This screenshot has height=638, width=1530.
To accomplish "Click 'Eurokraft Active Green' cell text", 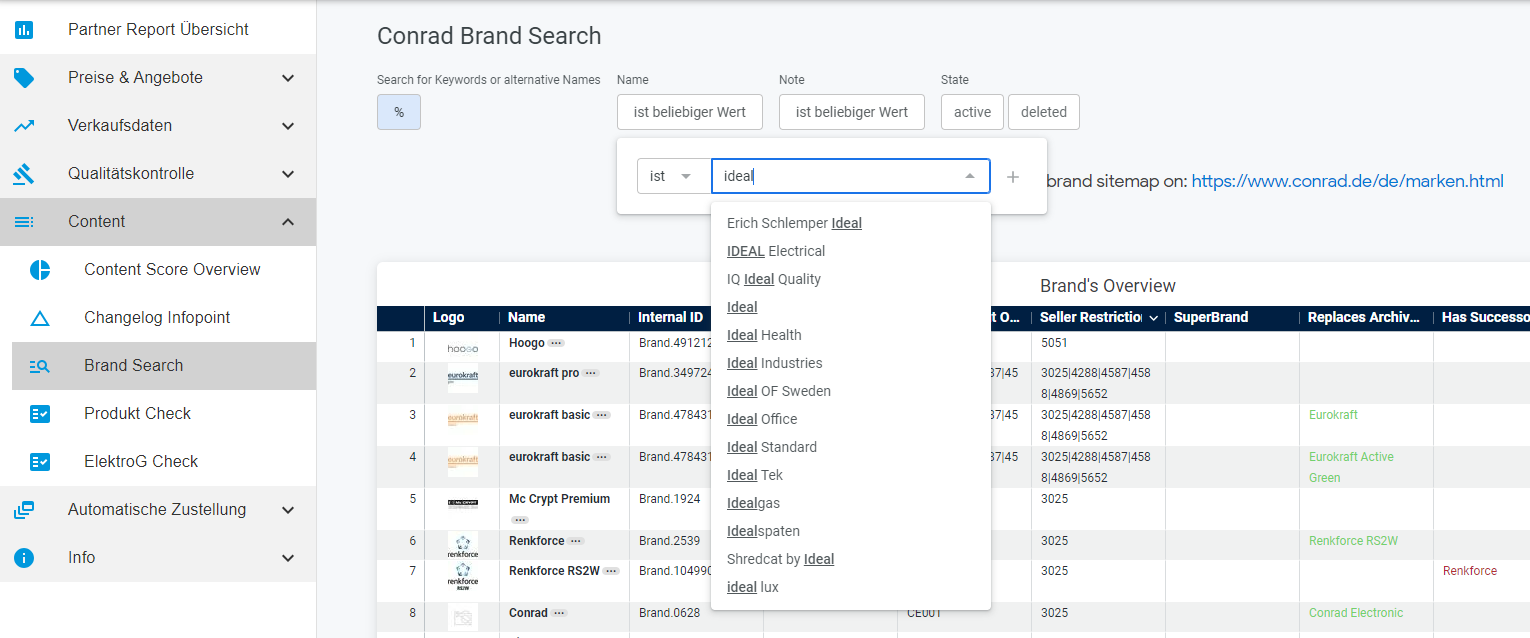I will 1351,467.
